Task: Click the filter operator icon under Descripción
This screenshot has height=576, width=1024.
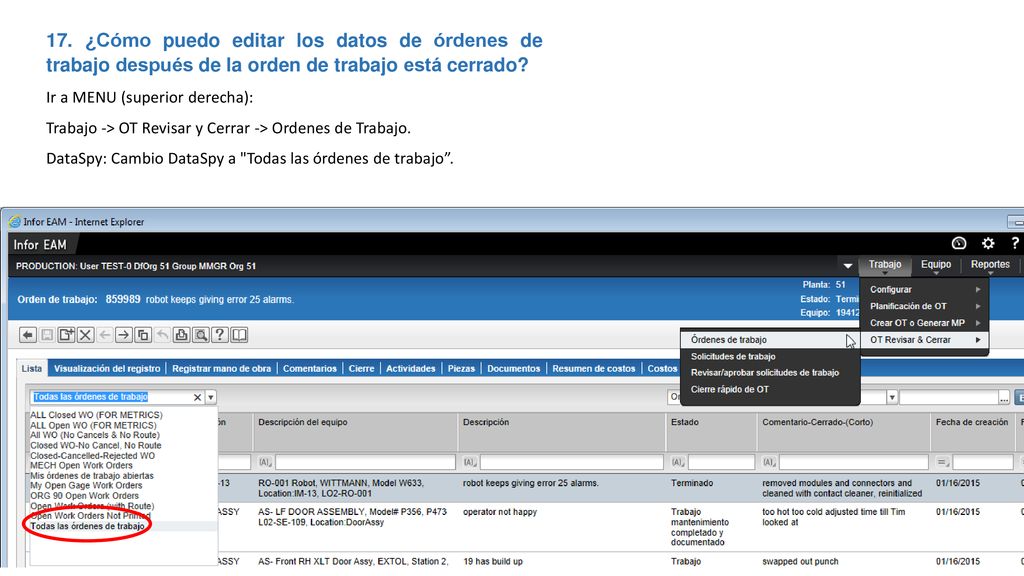Action: (x=470, y=462)
